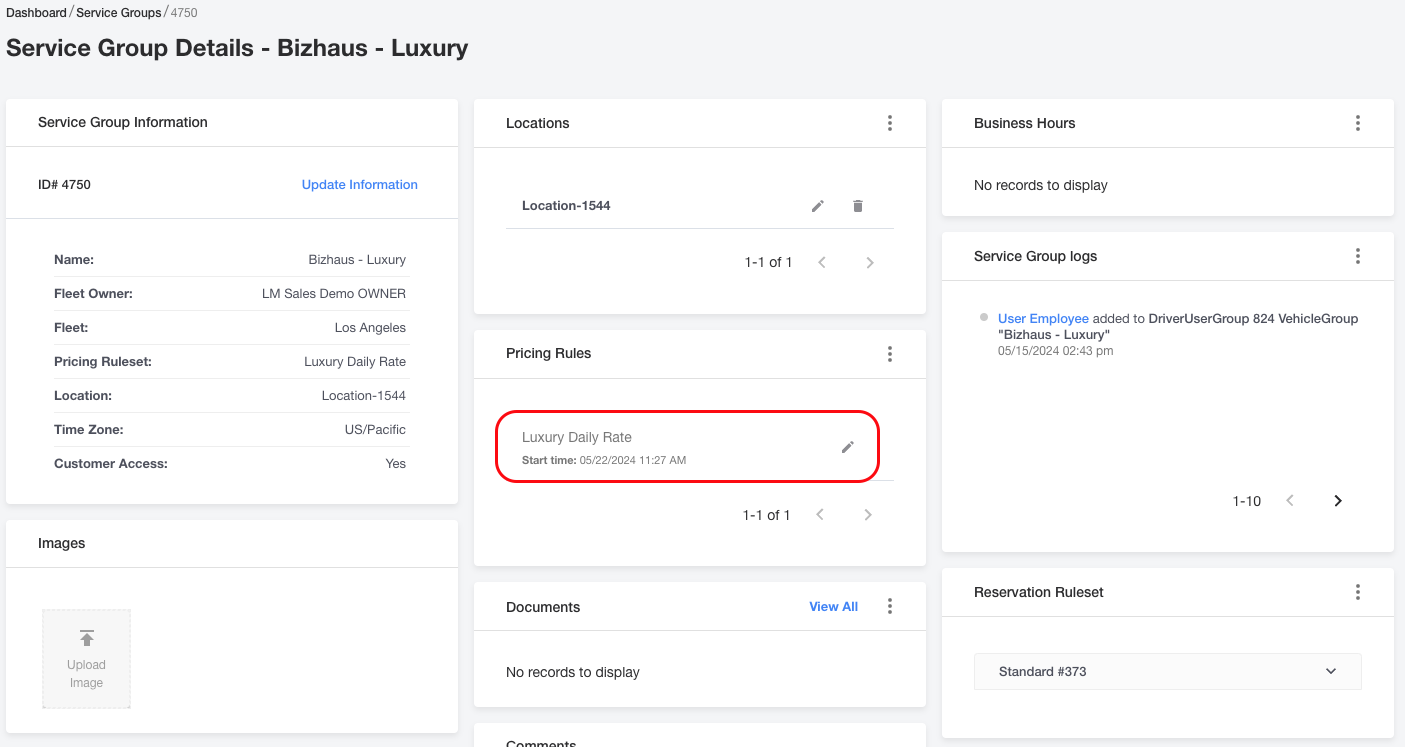This screenshot has width=1405, height=747.
Task: Go to next page of Service Group logs
Action: click(1338, 501)
